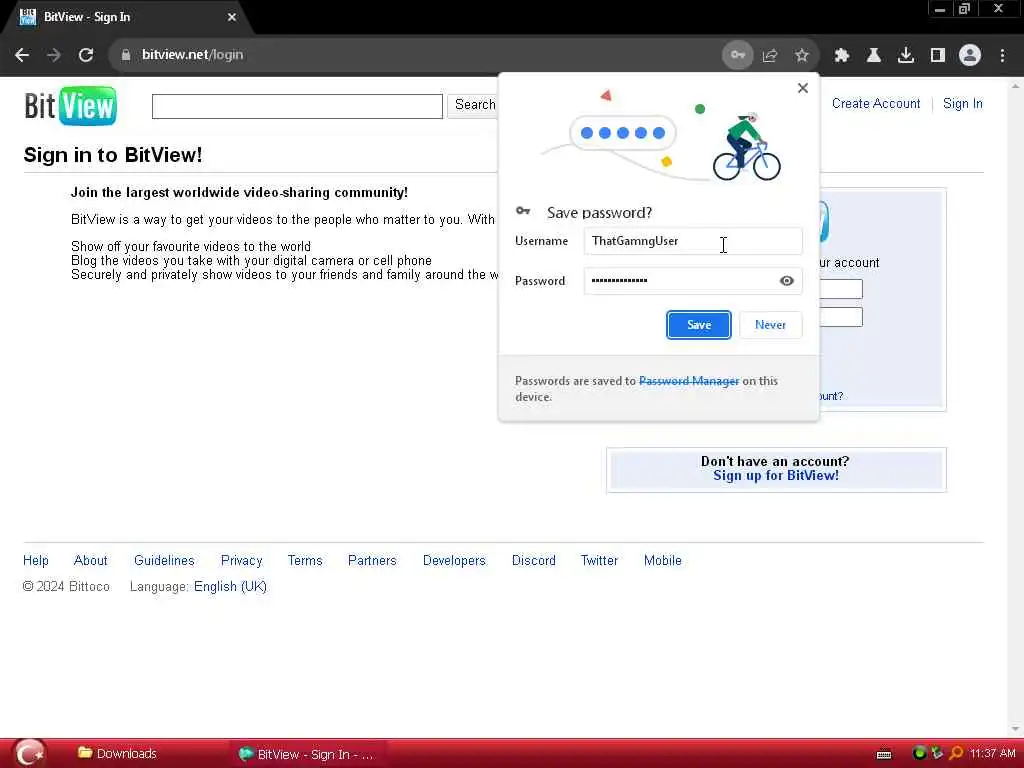Switch to Downloads folder in taskbar
This screenshot has height=768, width=1024.
pyautogui.click(x=118, y=754)
